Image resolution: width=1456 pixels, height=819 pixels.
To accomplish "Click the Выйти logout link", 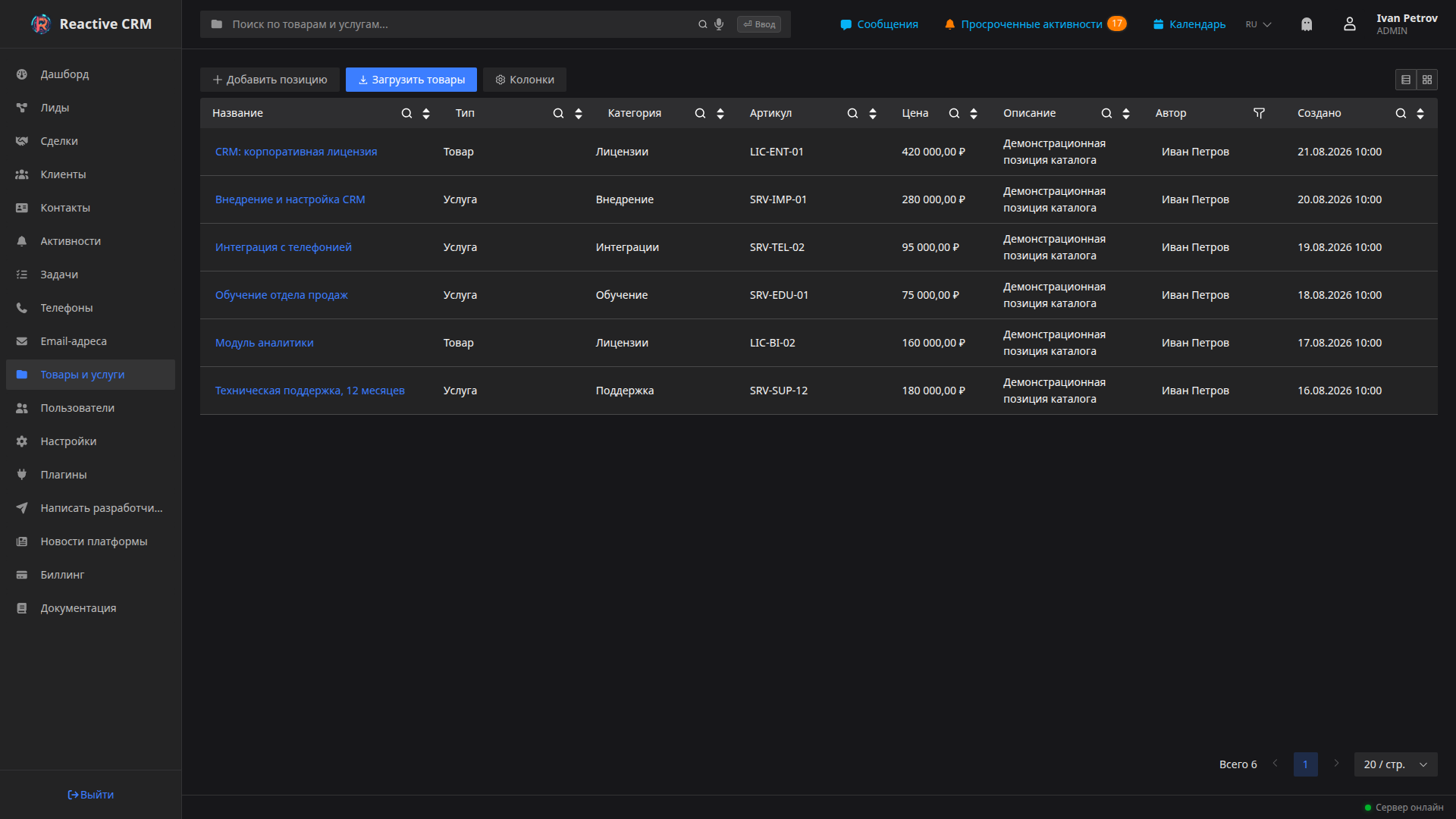I will click(90, 795).
